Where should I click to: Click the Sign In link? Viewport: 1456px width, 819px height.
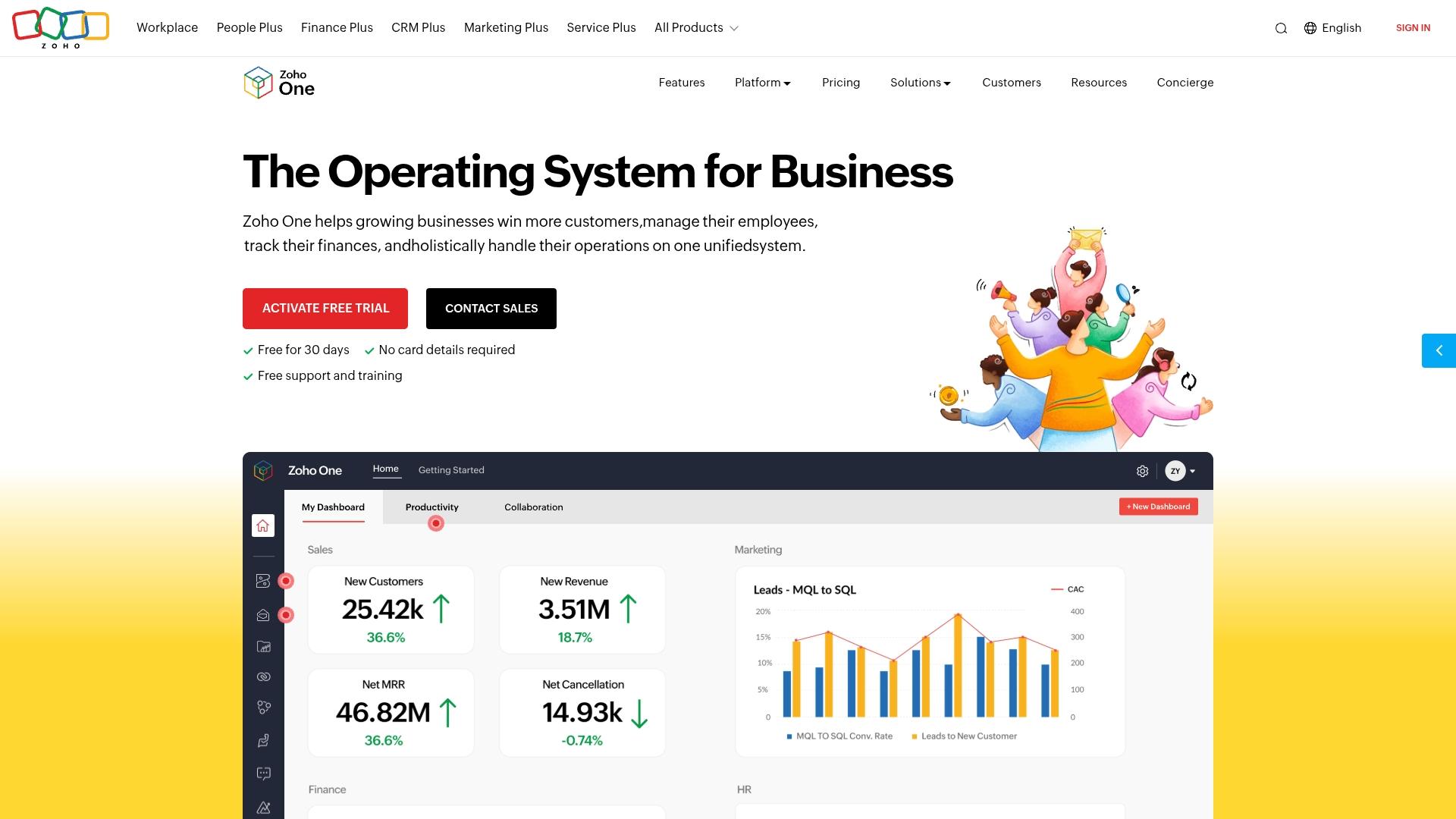(x=1413, y=28)
